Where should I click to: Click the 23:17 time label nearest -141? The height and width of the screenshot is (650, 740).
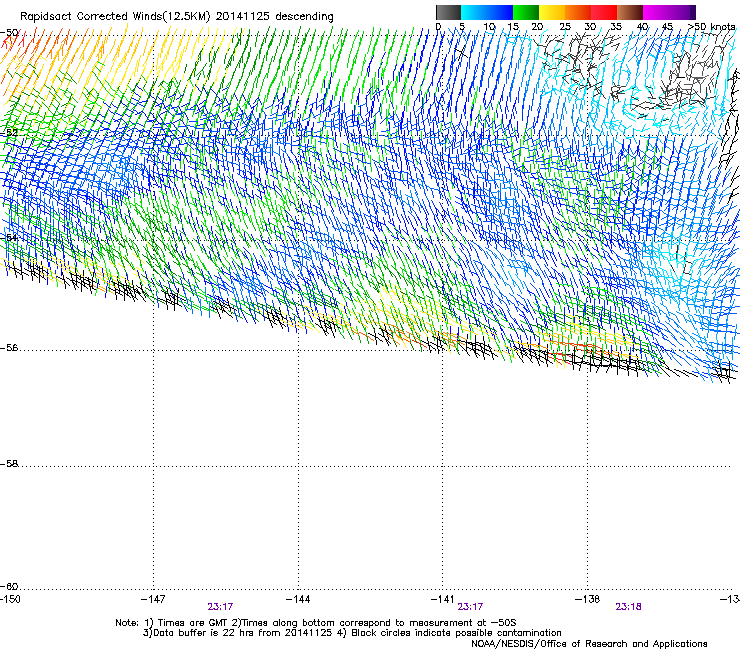point(470,607)
